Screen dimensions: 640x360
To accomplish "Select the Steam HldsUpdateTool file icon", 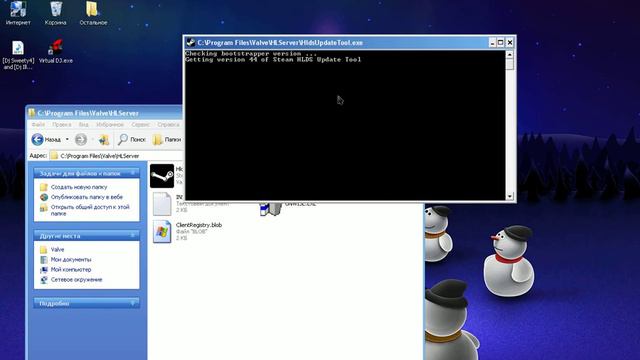I will click(x=162, y=176).
